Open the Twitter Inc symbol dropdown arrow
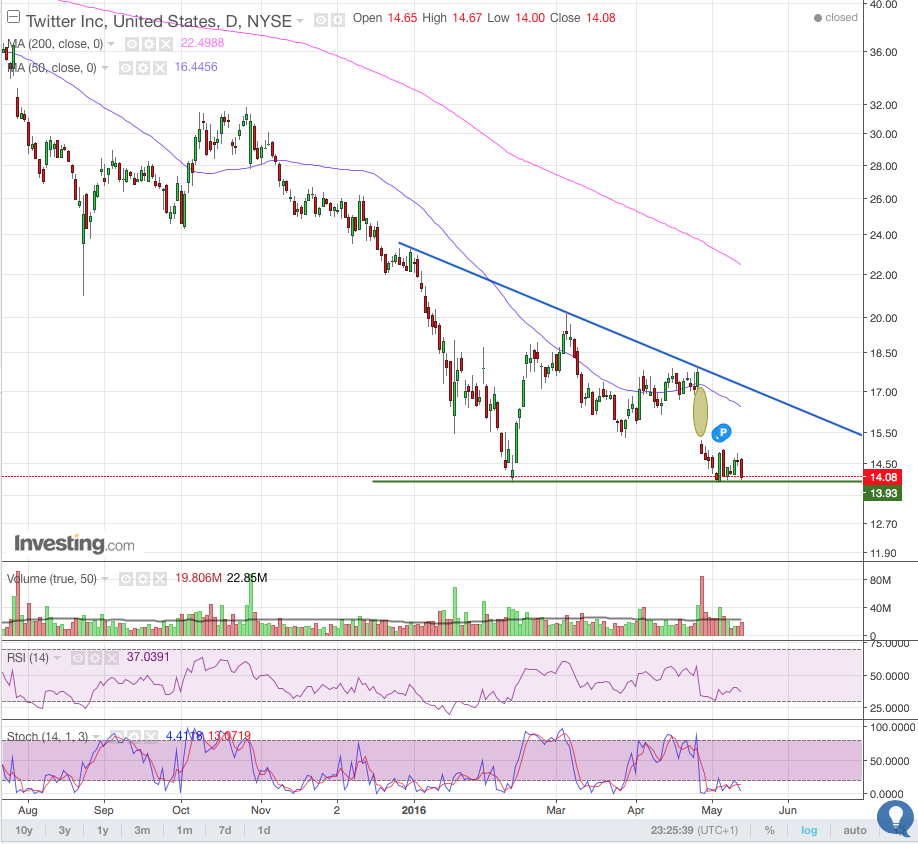Screen dimensions: 918x844 coord(300,21)
